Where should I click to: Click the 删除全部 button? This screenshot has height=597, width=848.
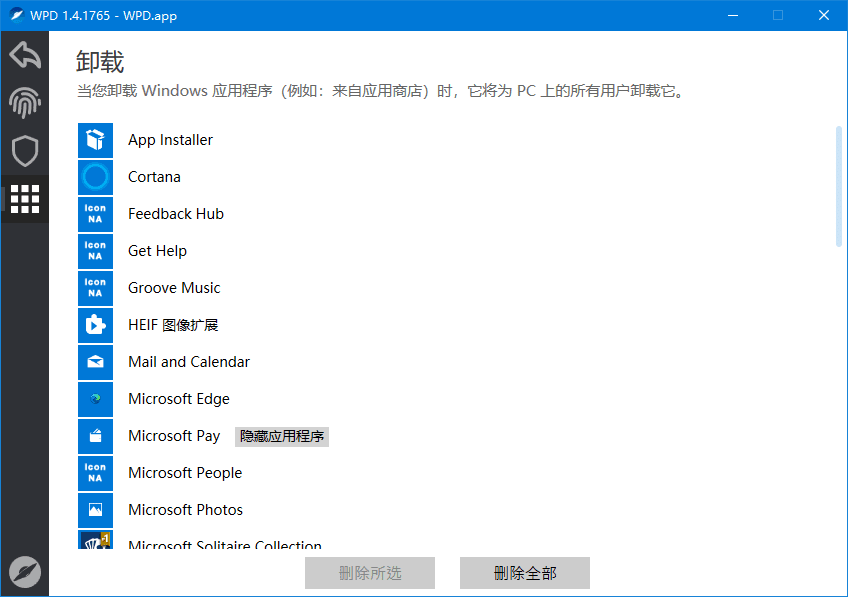525,573
